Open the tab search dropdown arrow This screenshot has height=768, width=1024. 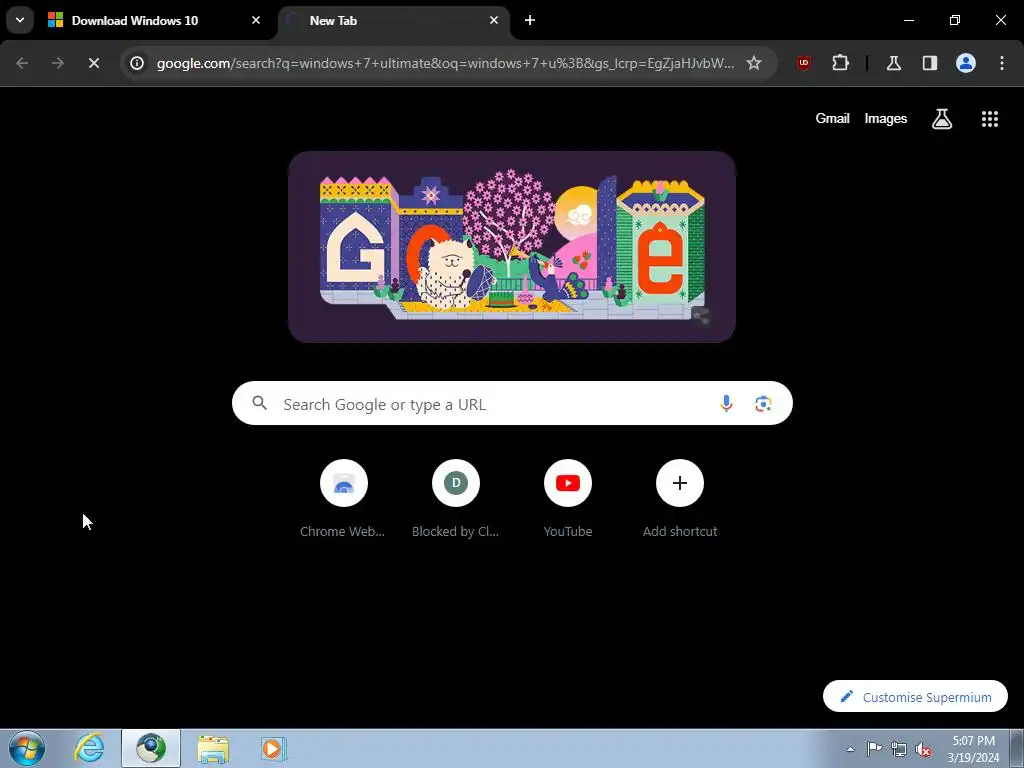coord(20,20)
